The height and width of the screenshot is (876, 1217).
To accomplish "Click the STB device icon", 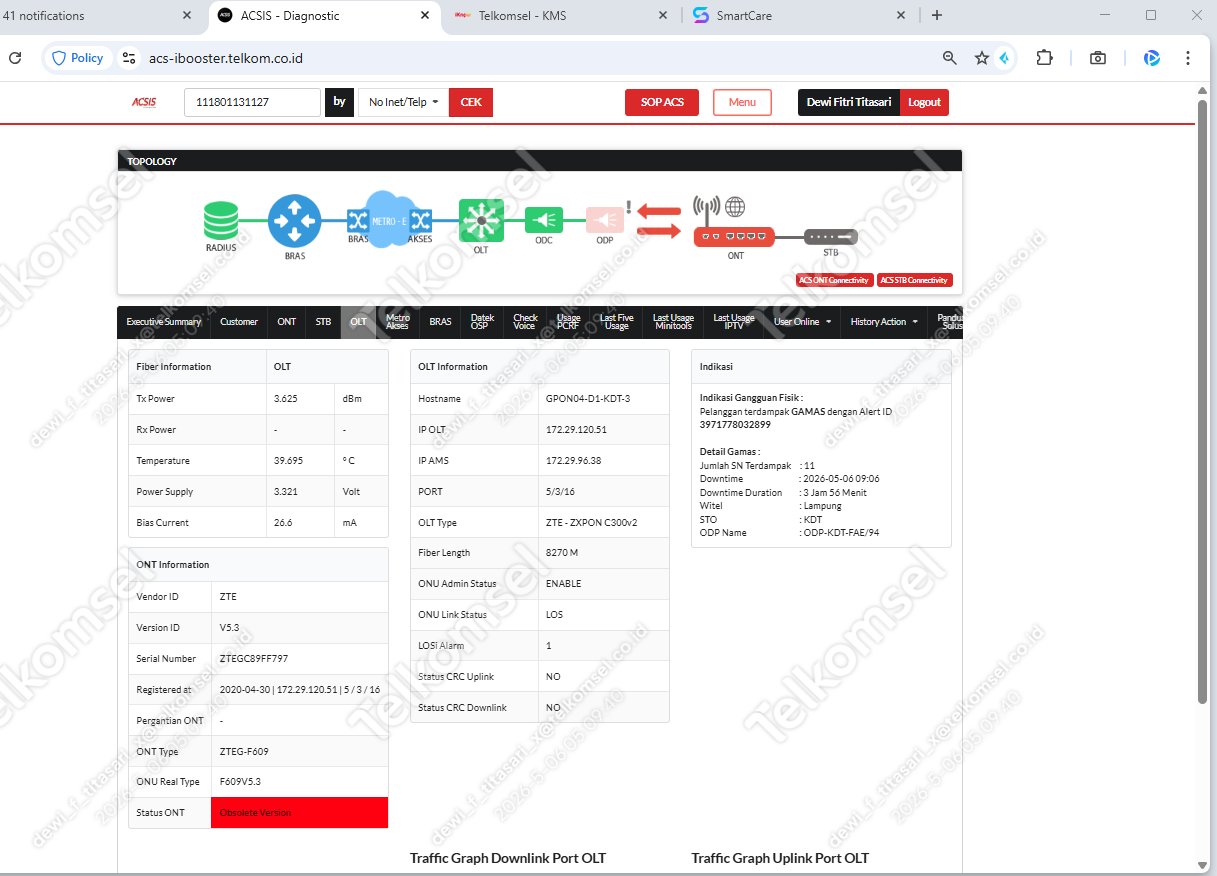I will tap(831, 237).
